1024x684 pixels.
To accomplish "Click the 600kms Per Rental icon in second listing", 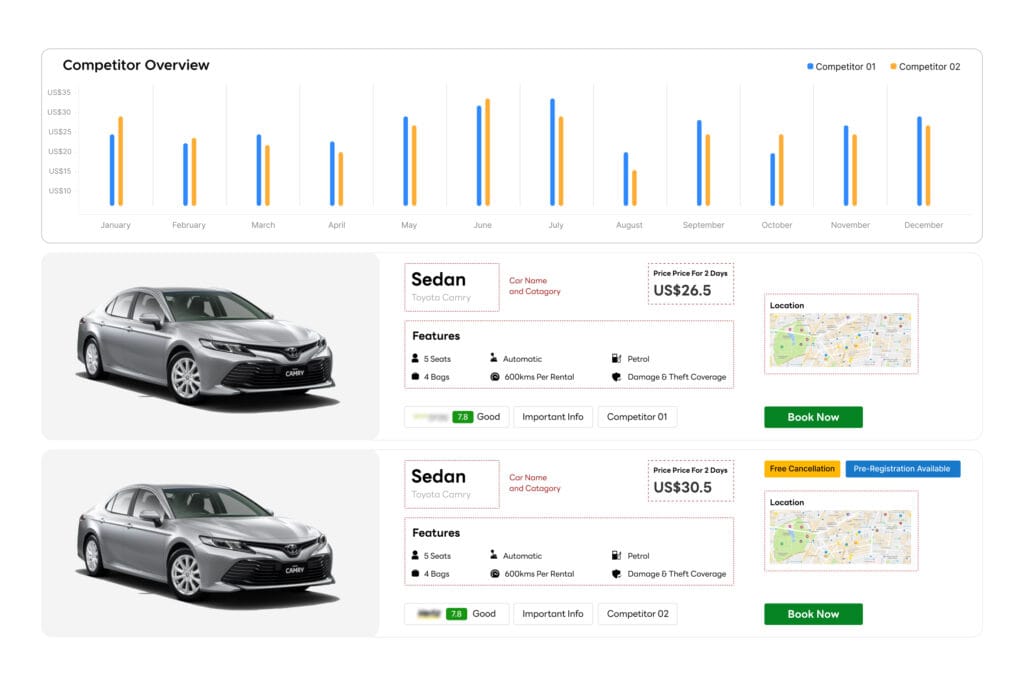I will [x=494, y=574].
